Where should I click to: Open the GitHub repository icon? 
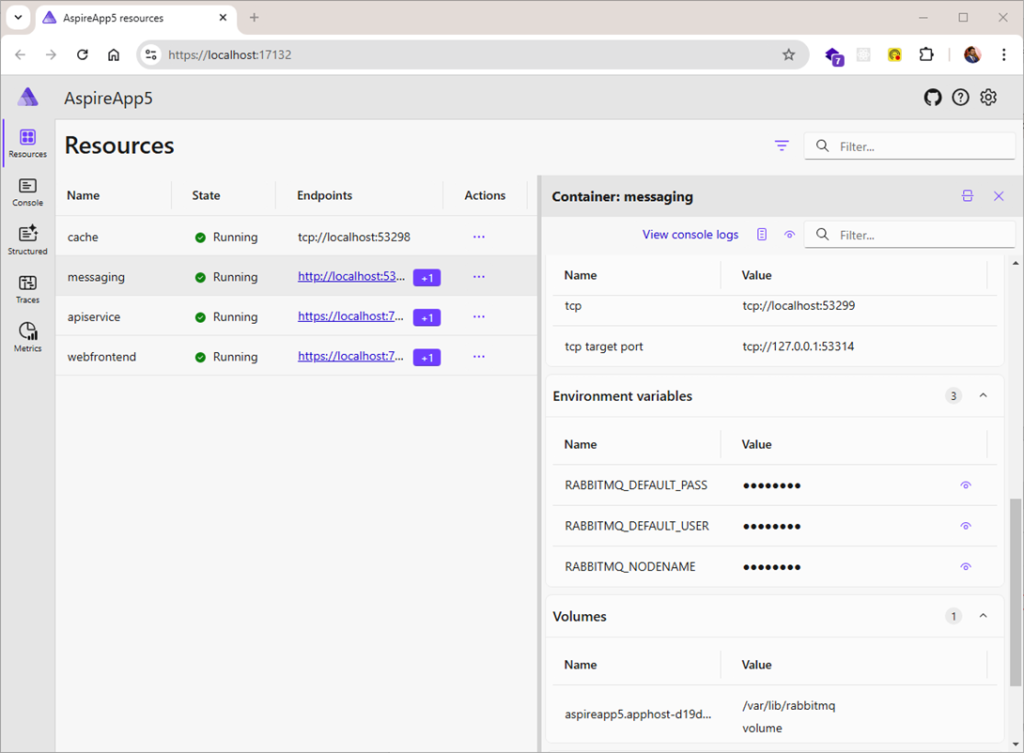[x=932, y=97]
